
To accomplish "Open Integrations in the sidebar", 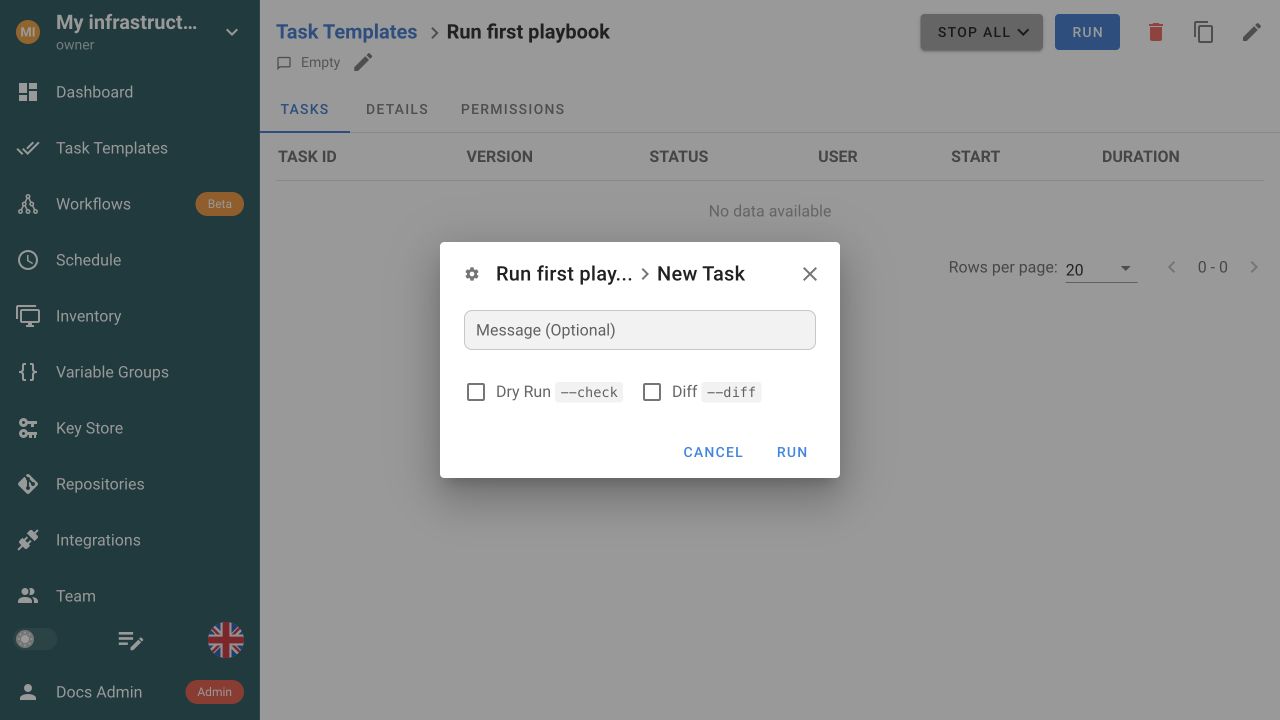I will click(x=130, y=540).
